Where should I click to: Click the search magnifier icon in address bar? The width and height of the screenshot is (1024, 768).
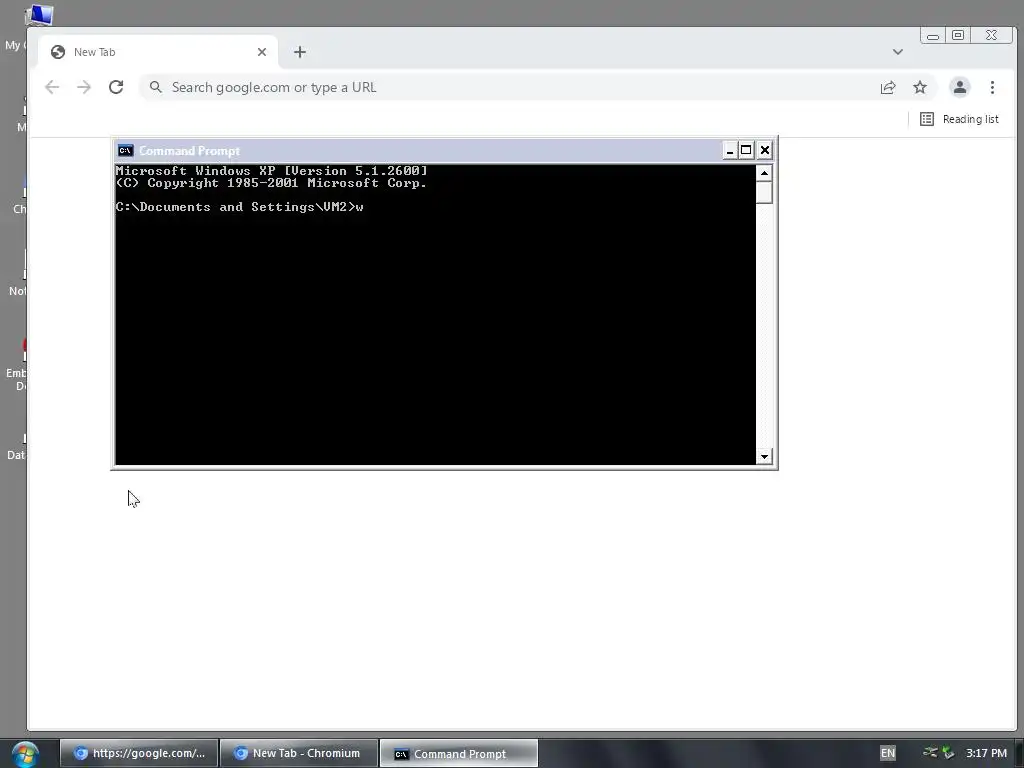[155, 88]
